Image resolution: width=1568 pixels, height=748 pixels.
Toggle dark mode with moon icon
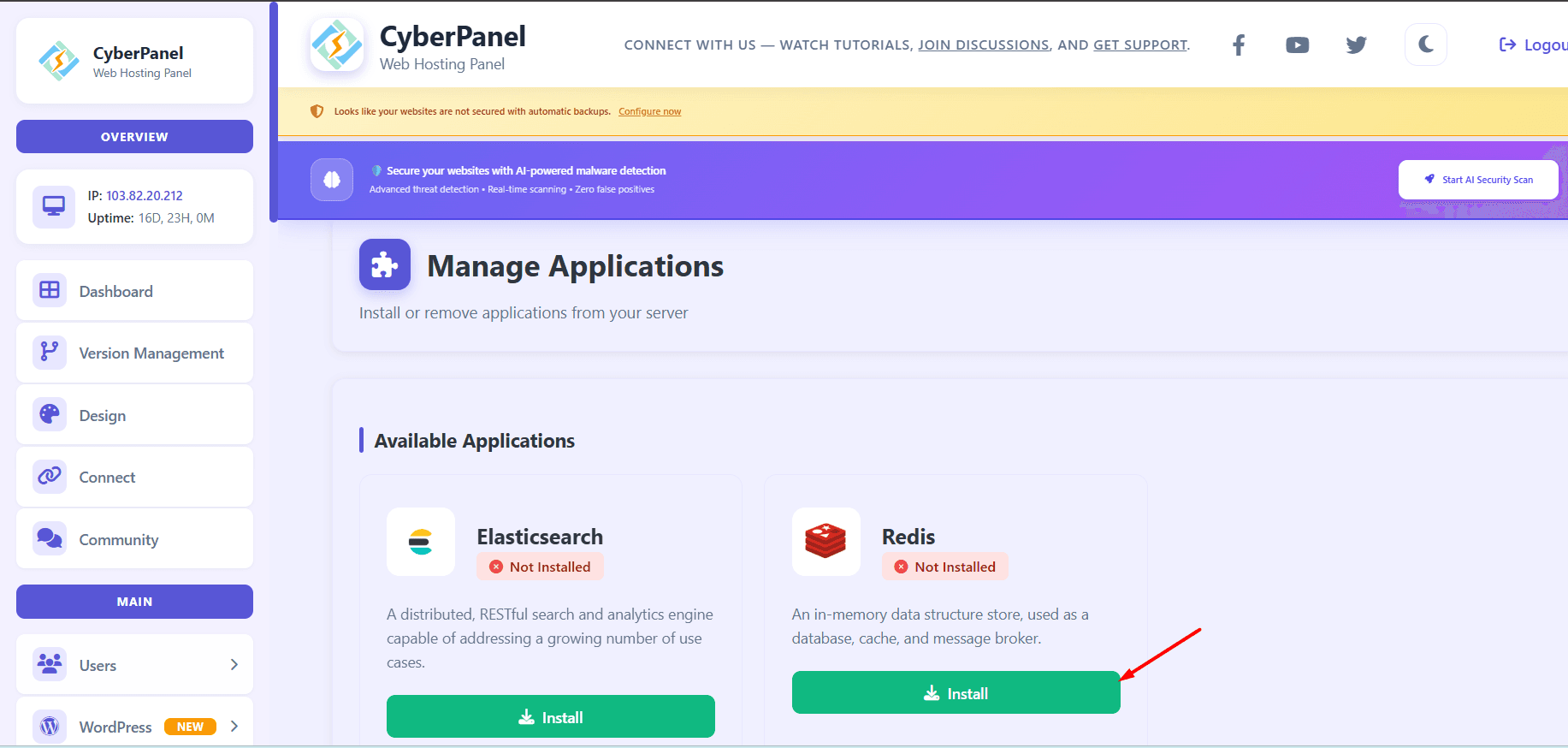pyautogui.click(x=1425, y=45)
